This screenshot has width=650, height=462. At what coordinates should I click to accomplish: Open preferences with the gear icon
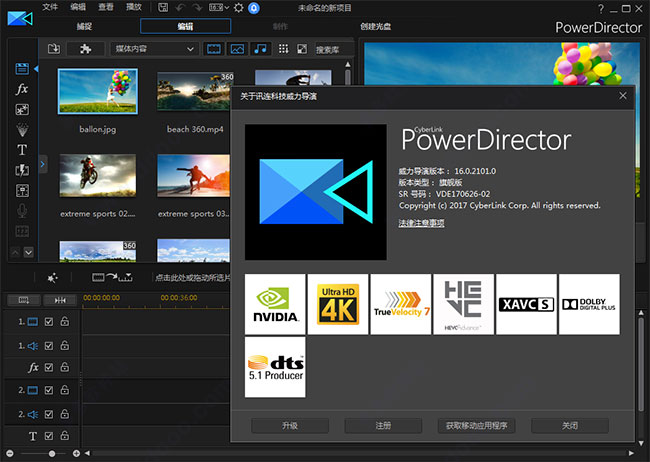[x=237, y=7]
